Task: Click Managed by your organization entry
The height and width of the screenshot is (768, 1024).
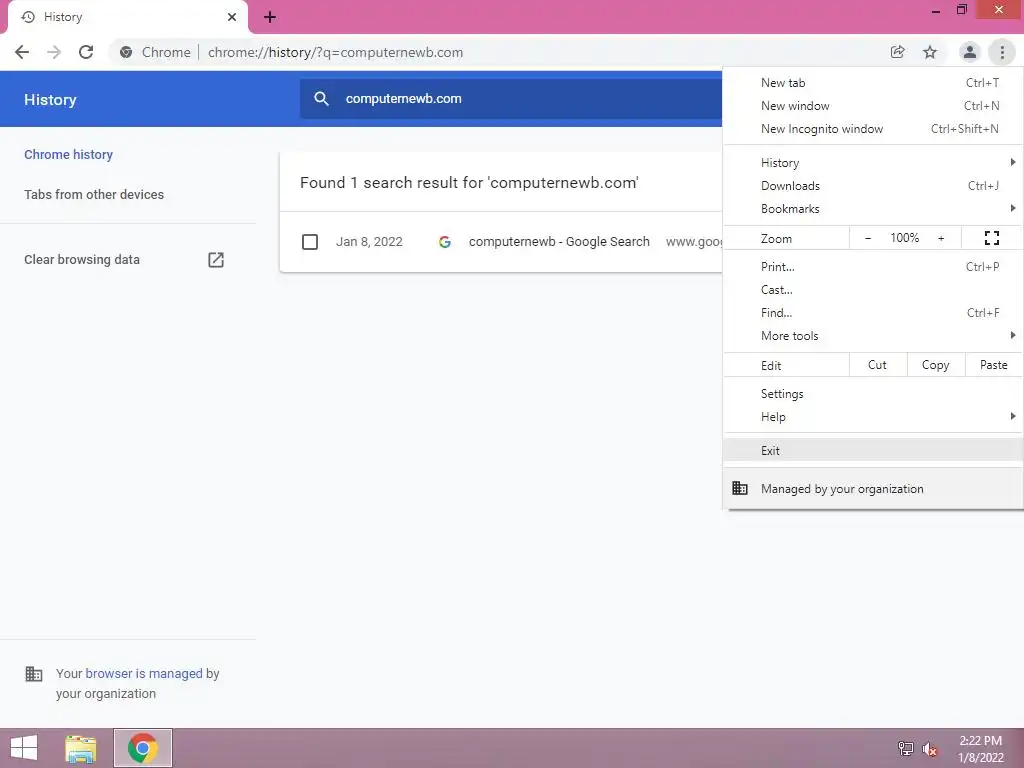Action: (x=873, y=488)
